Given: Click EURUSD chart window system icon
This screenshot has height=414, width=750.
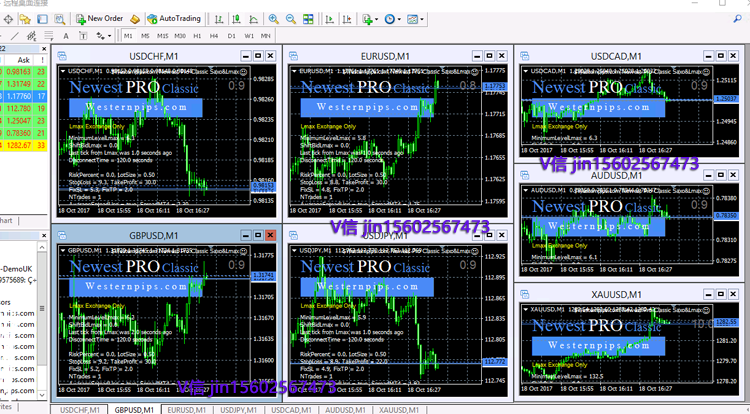Looking at the screenshot, I should coord(294,56).
